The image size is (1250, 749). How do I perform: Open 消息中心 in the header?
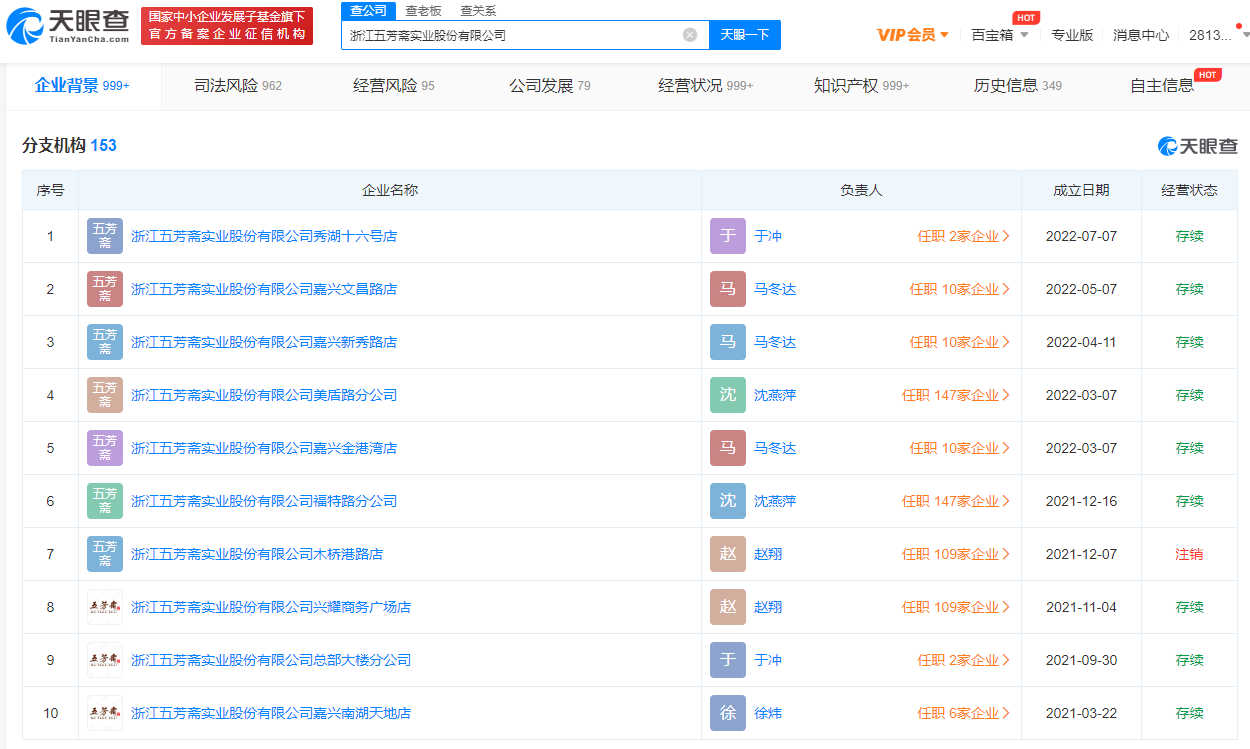1140,35
